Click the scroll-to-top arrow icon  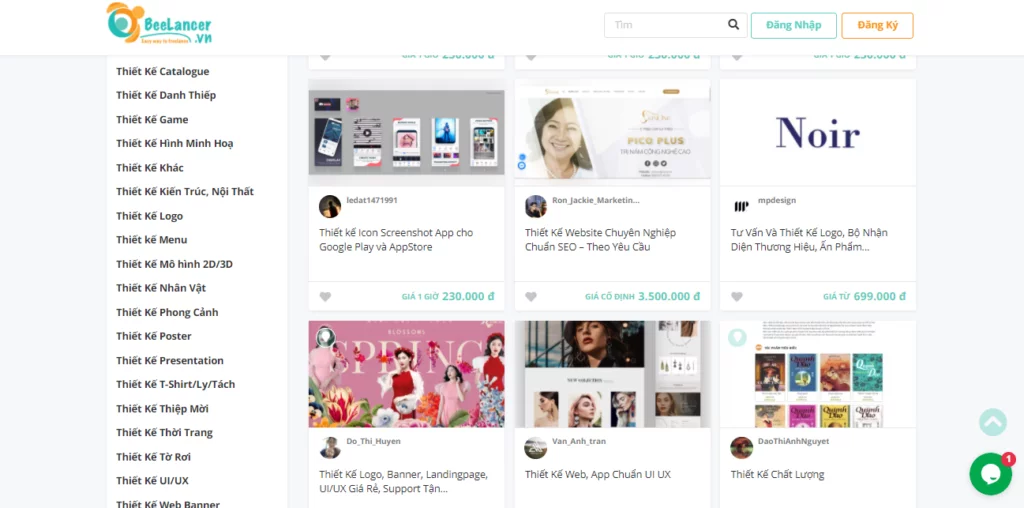pyautogui.click(x=993, y=422)
